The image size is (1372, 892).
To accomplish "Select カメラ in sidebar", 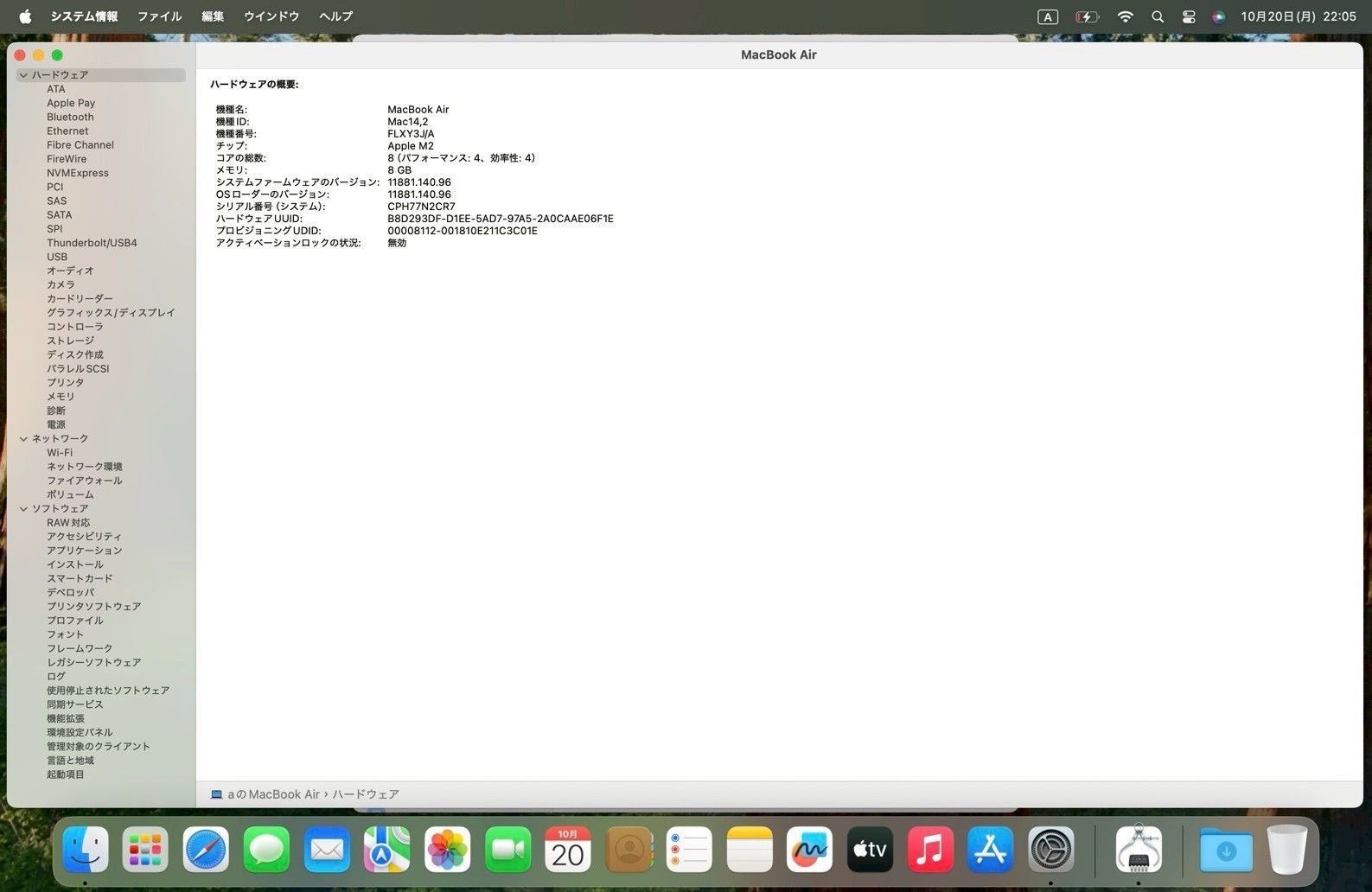I will point(61,285).
